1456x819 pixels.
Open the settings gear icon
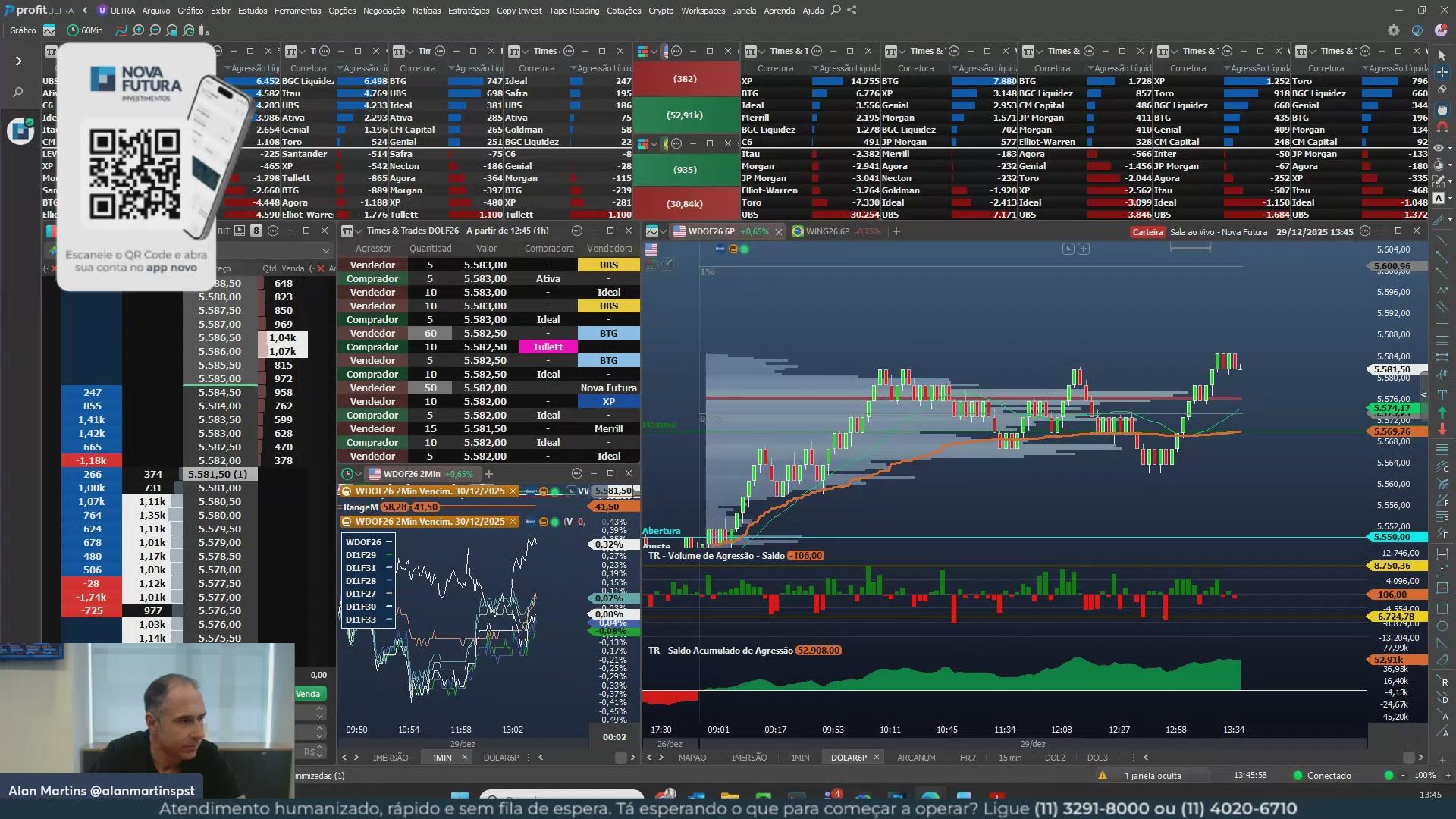1393,30
